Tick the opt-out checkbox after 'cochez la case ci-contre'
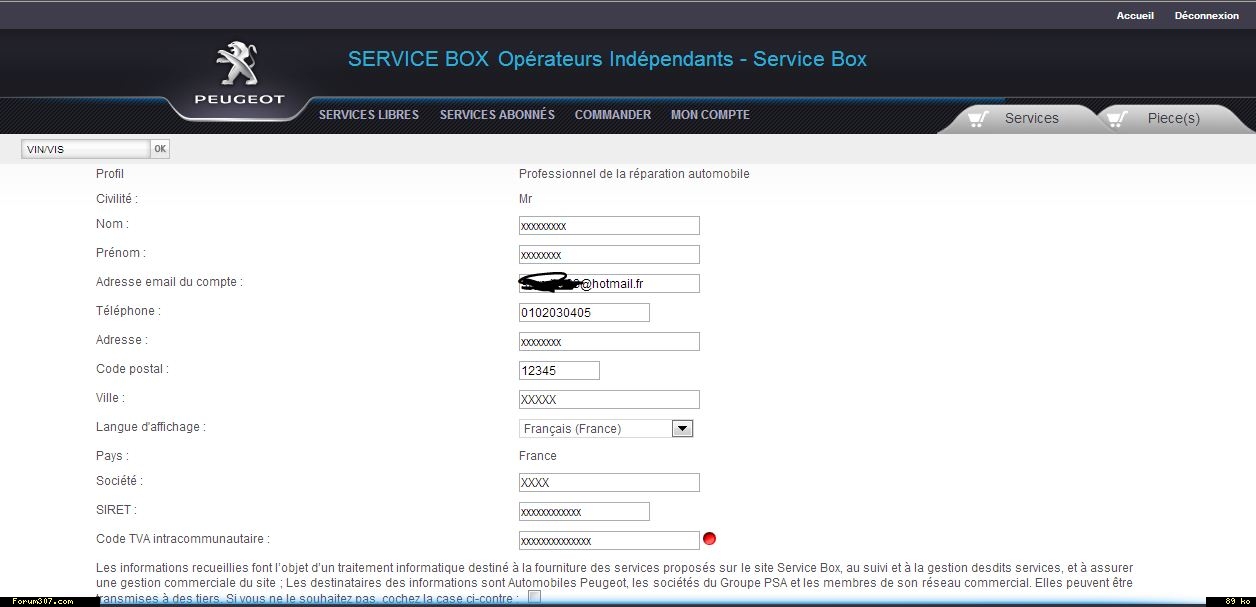The image size is (1256, 607). coord(535,597)
